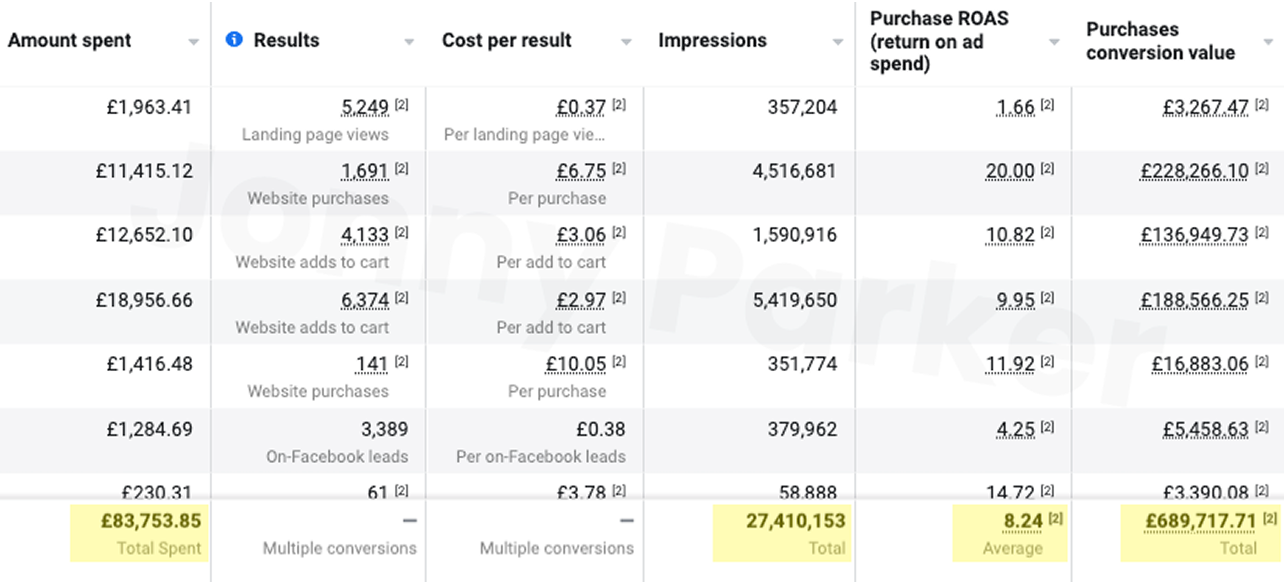Select the £0.37 cost per result value
The image size is (1284, 584).
(581, 107)
